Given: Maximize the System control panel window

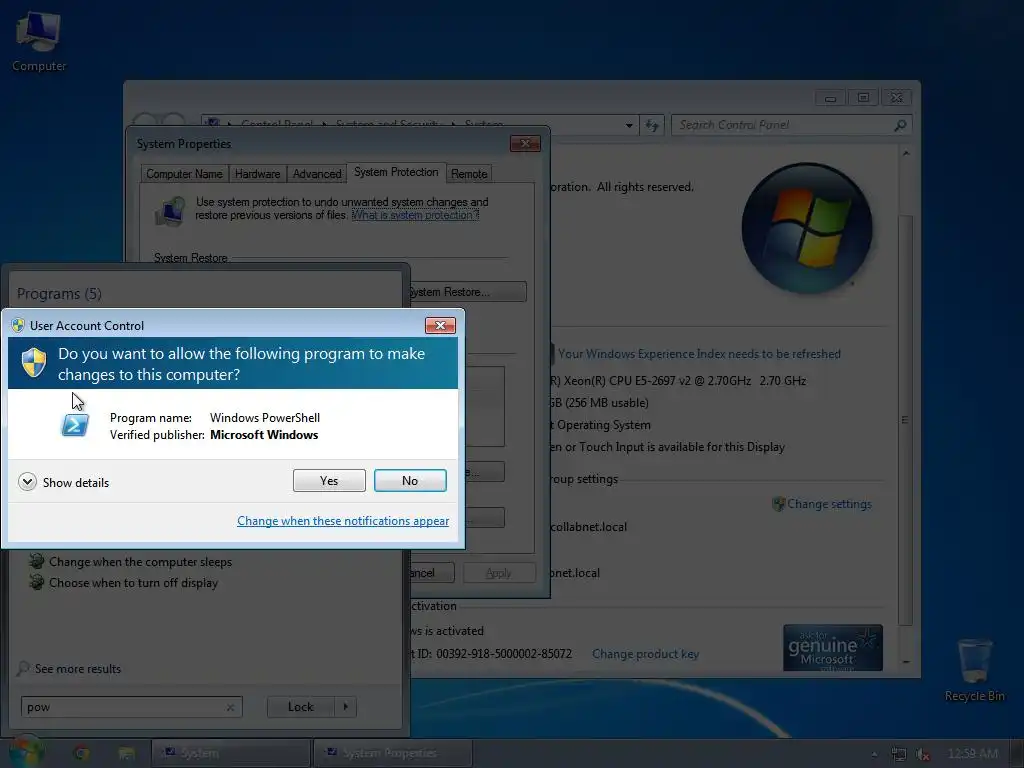Looking at the screenshot, I should pyautogui.click(x=863, y=98).
